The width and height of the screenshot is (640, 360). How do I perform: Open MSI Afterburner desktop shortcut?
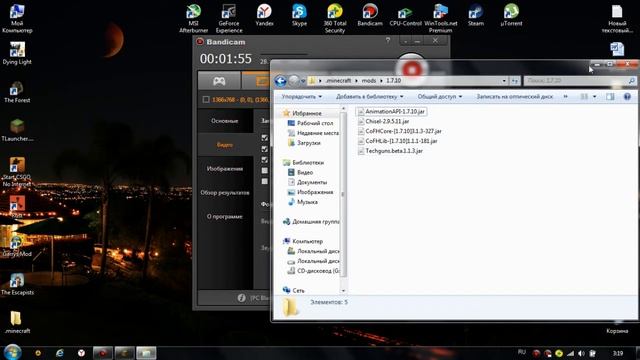coord(193,18)
